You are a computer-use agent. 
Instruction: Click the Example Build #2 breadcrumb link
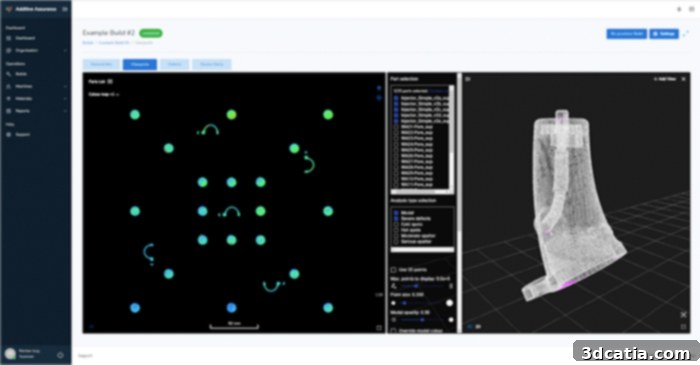point(114,43)
